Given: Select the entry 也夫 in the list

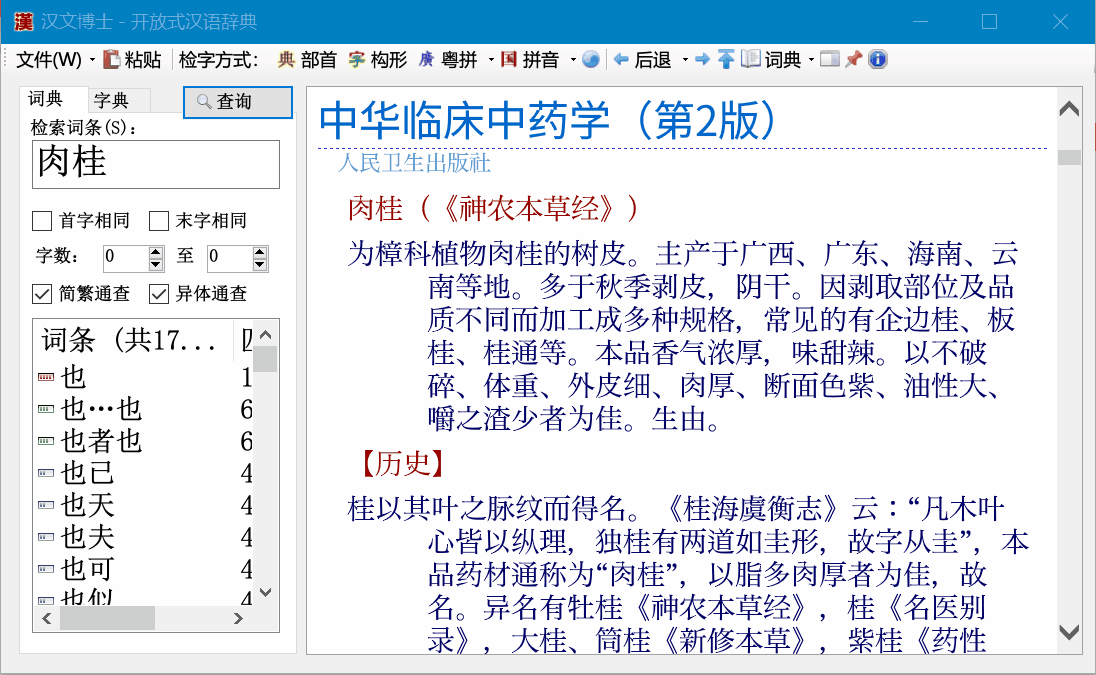Looking at the screenshot, I should tap(87, 538).
